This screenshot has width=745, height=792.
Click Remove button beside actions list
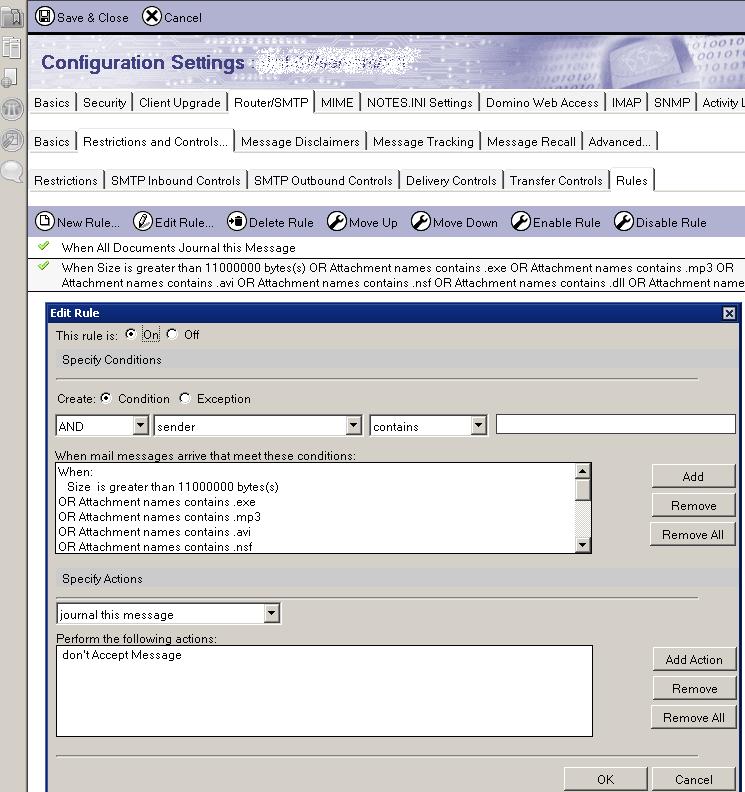(694, 688)
